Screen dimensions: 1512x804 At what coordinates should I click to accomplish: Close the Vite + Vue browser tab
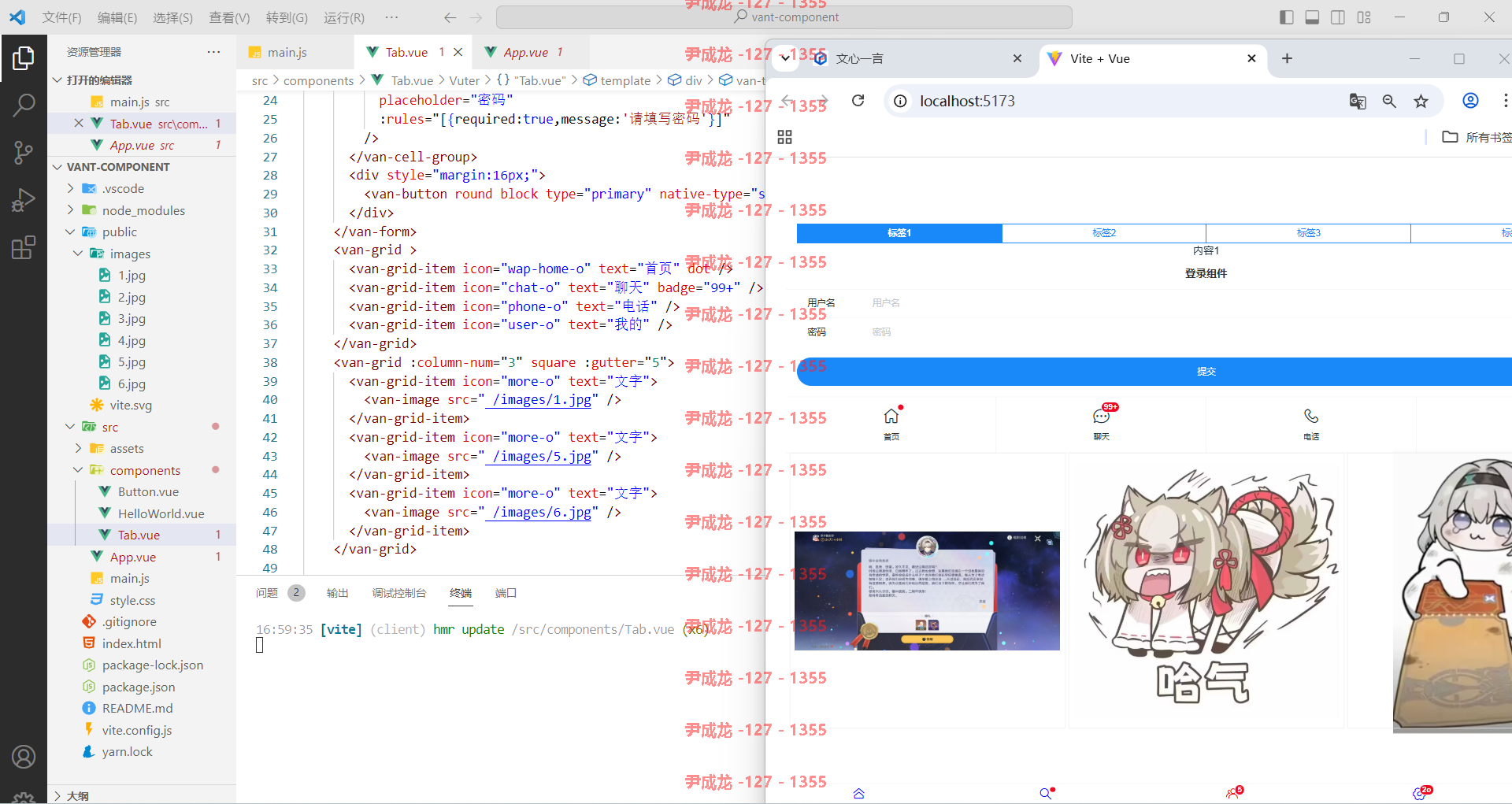[x=1251, y=58]
